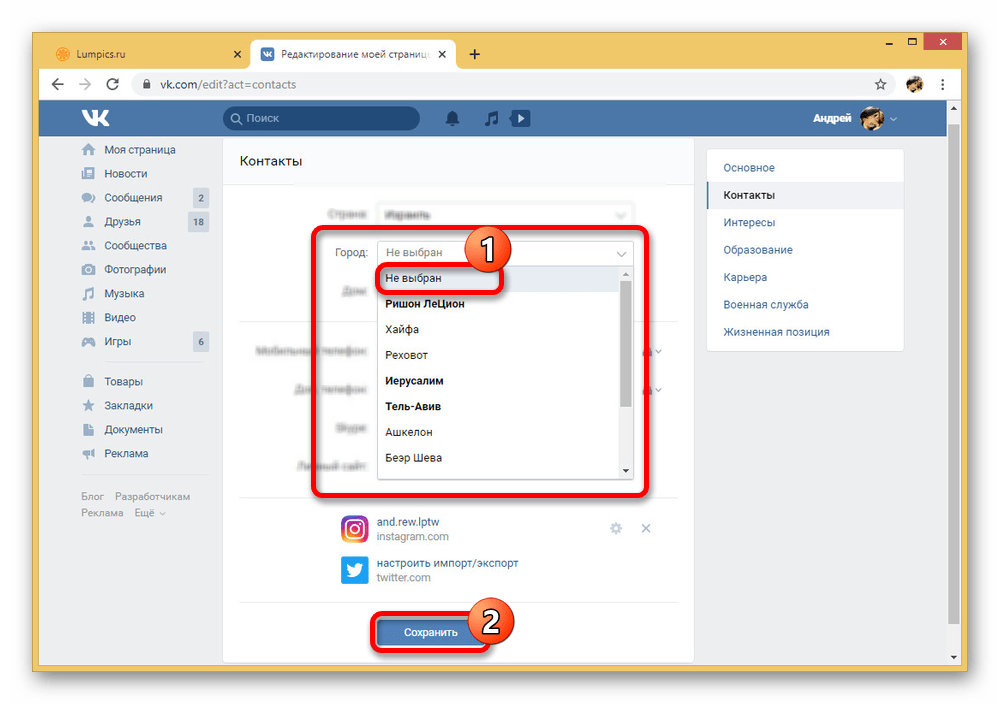Select Хайфа in city list
The height and width of the screenshot is (704, 1000).
point(498,329)
